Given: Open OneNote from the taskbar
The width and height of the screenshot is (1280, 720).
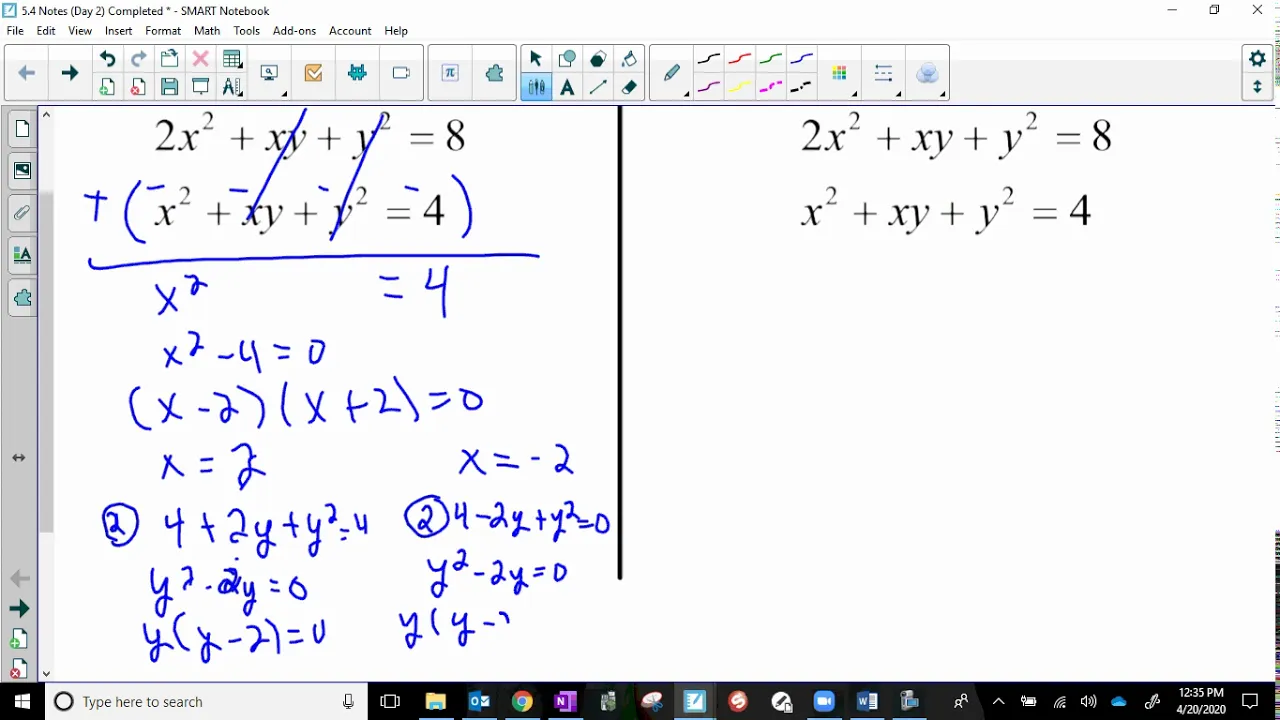Looking at the screenshot, I should coord(565,702).
